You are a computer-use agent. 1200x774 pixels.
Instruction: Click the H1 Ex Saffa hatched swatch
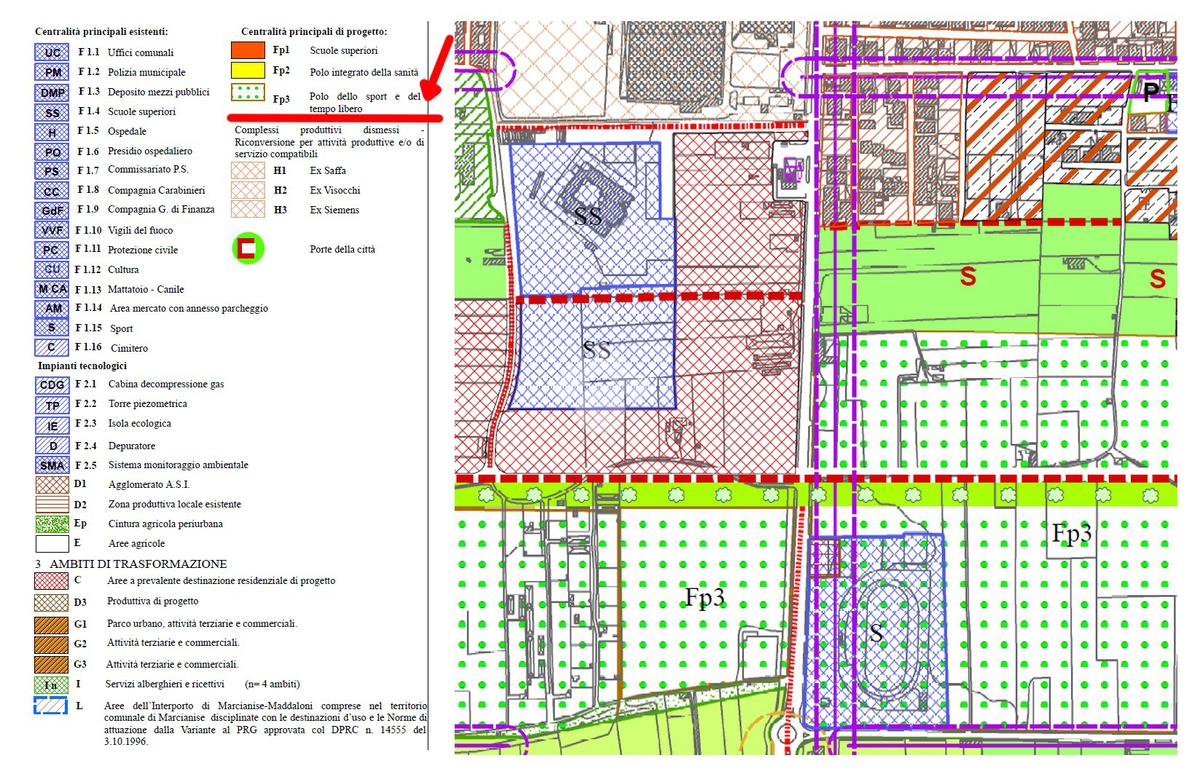coord(248,171)
